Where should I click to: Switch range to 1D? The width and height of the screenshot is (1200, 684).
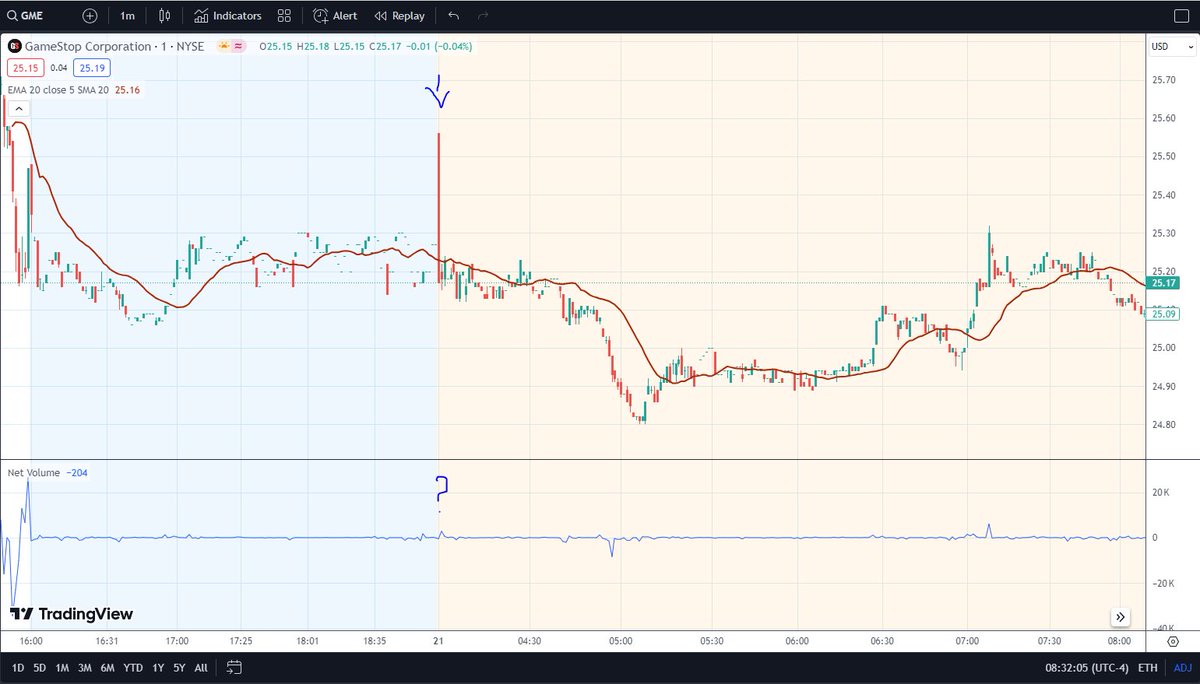coord(17,667)
